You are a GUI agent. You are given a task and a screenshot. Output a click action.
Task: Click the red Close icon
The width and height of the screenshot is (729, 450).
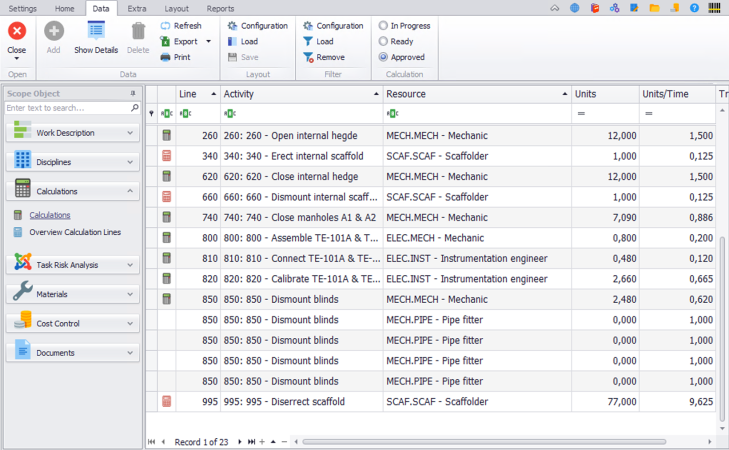tap(17, 31)
